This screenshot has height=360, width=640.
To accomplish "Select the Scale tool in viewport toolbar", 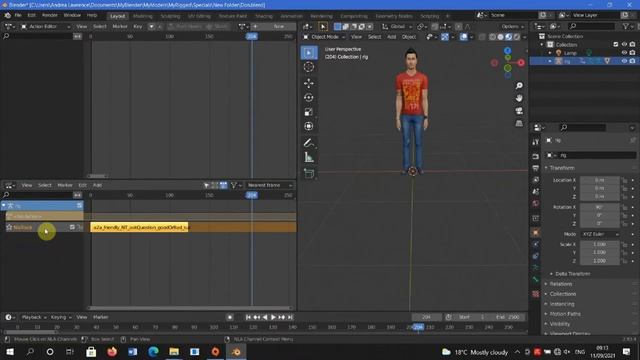I will point(309,112).
